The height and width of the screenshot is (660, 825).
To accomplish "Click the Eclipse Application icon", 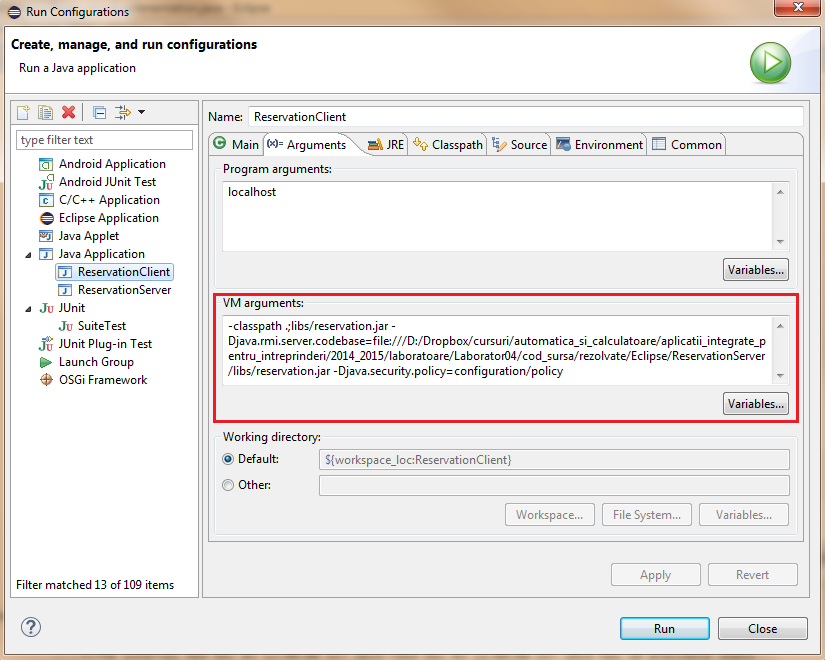I will tap(46, 218).
